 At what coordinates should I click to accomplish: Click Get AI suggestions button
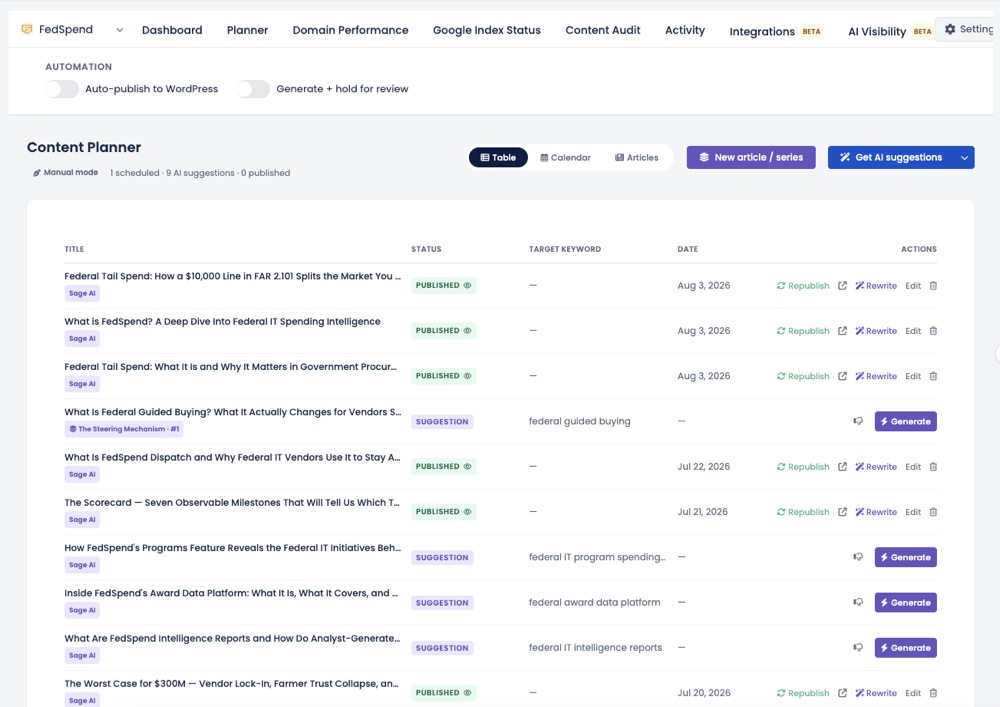click(892, 157)
